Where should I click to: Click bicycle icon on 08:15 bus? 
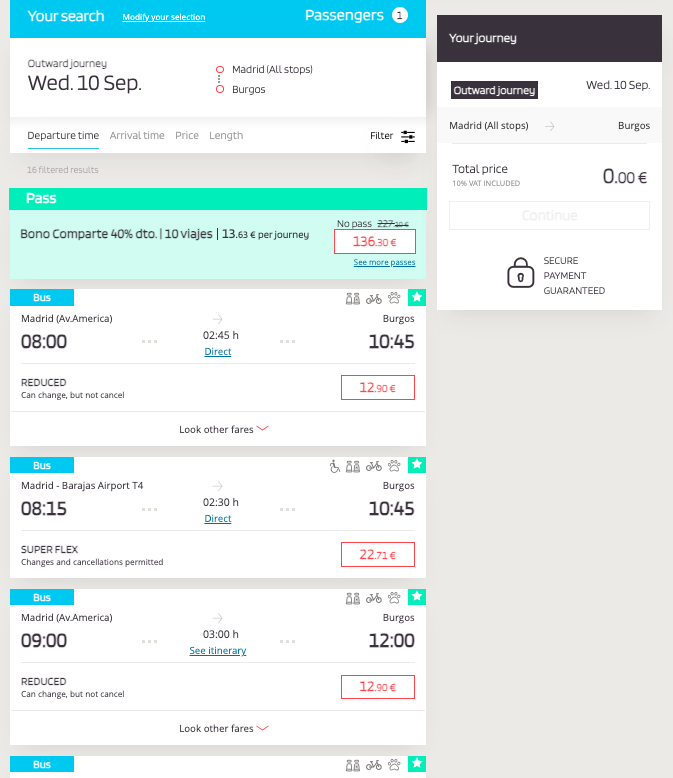(374, 465)
